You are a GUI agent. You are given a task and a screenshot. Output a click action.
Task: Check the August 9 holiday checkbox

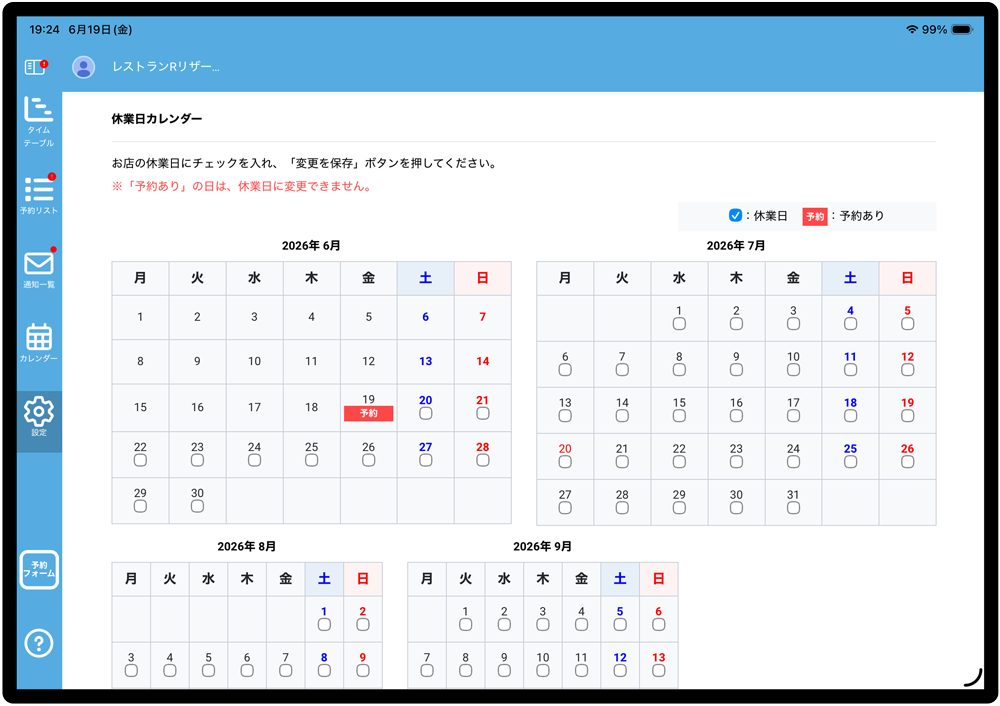[363, 670]
